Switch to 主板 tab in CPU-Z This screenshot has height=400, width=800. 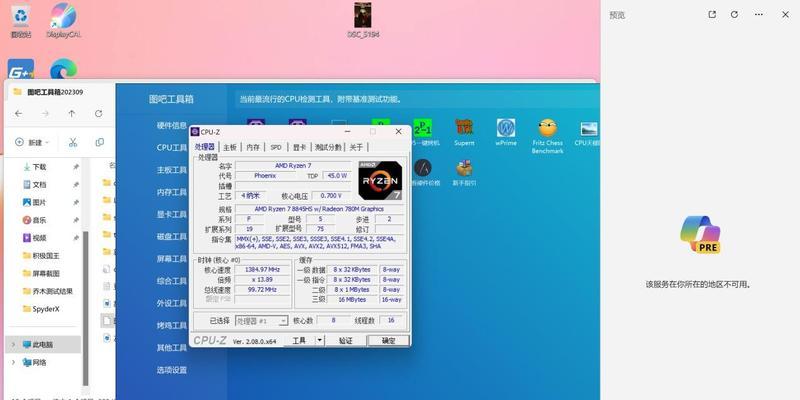tap(230, 147)
